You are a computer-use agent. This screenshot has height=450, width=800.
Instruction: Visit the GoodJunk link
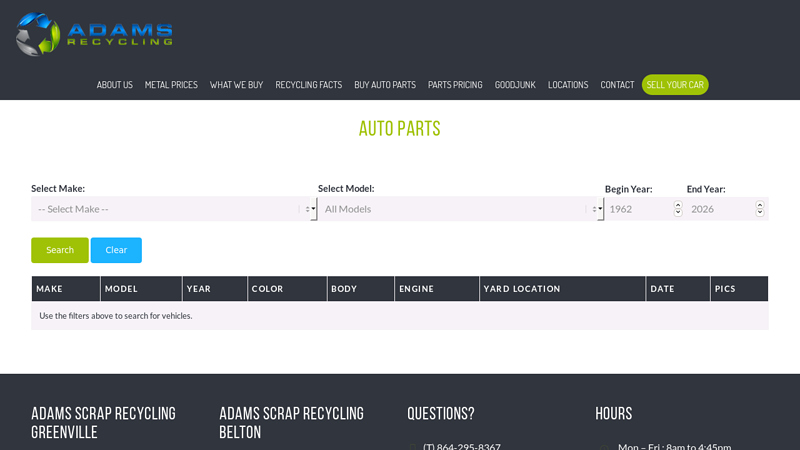pyautogui.click(x=515, y=85)
